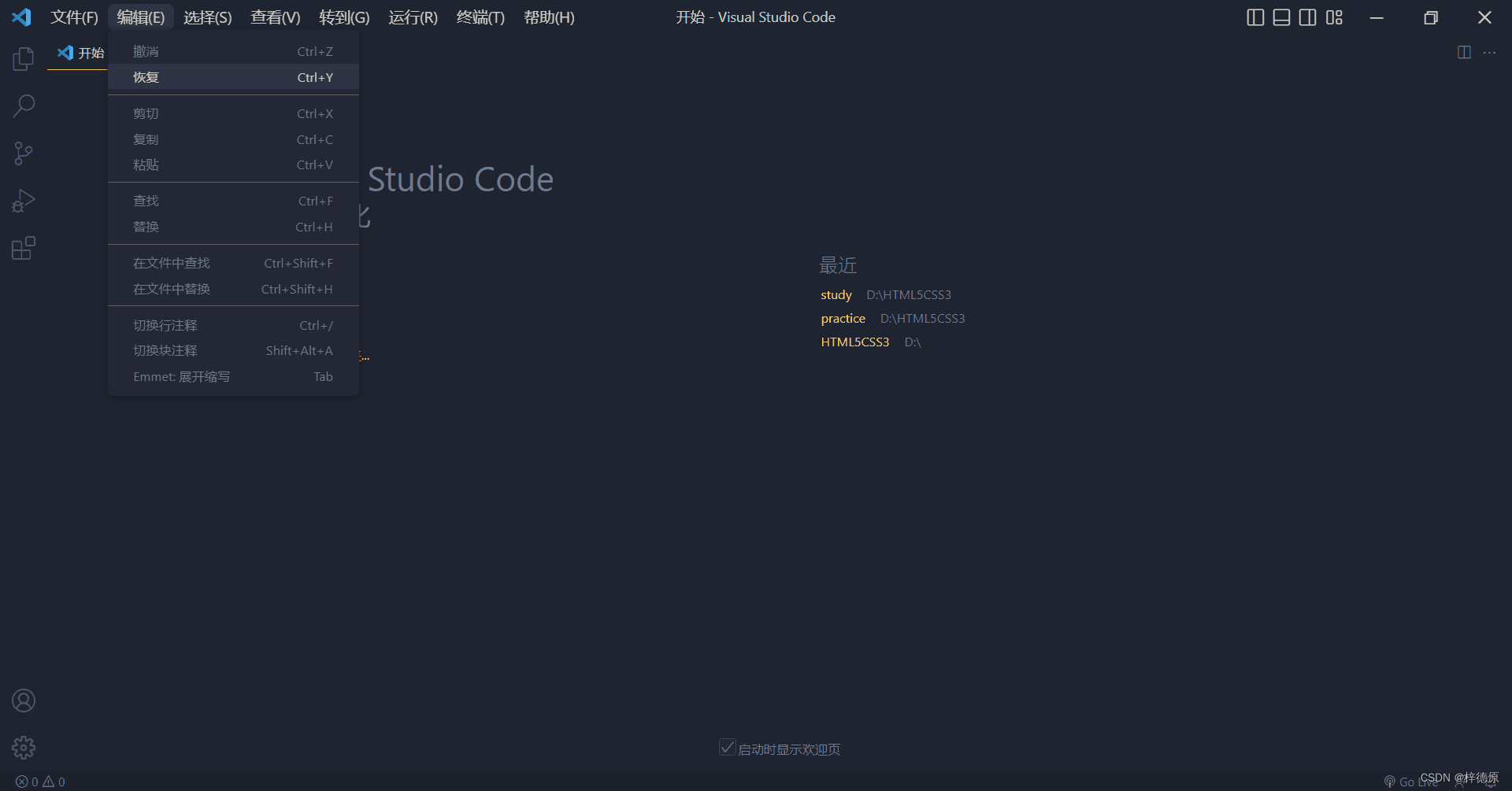Choose 粘贴 from the edit menu
The image size is (1512, 791).
[233, 164]
